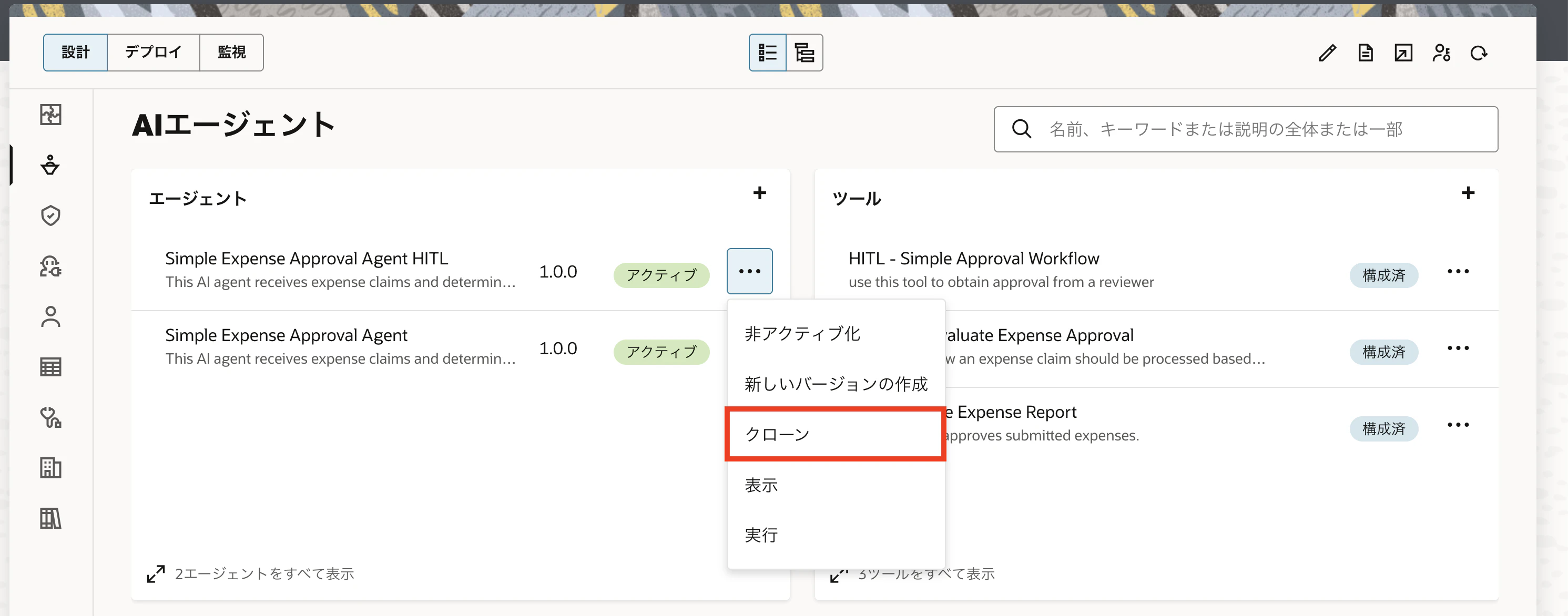The image size is (1568, 616).
Task: Open actions menu for HITL - Simple Approval Workflow
Action: 1458,271
